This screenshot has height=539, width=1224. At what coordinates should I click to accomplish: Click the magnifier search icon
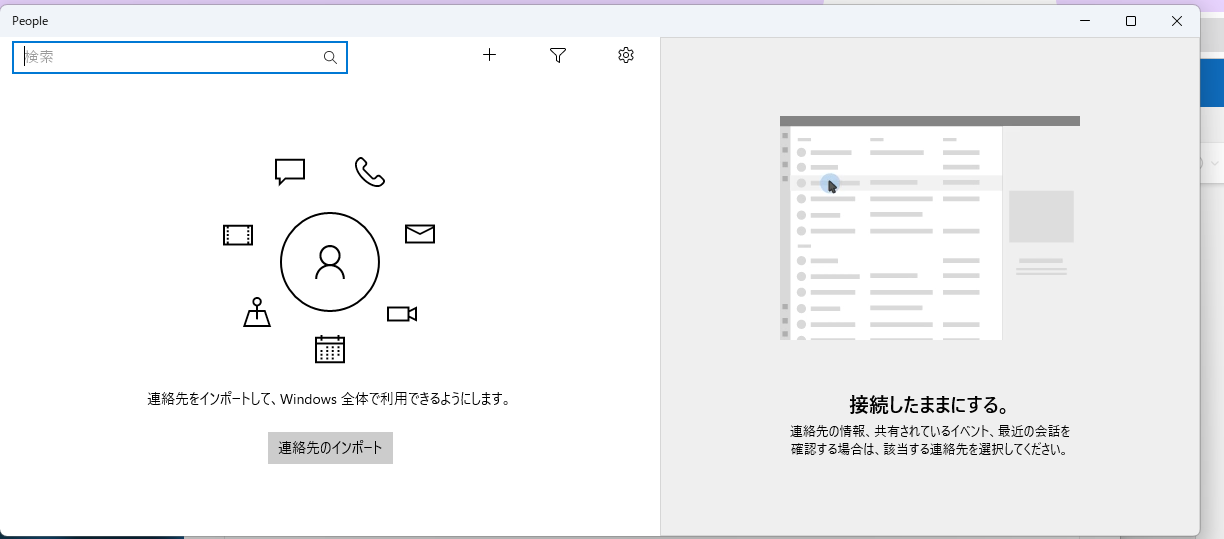[x=330, y=57]
